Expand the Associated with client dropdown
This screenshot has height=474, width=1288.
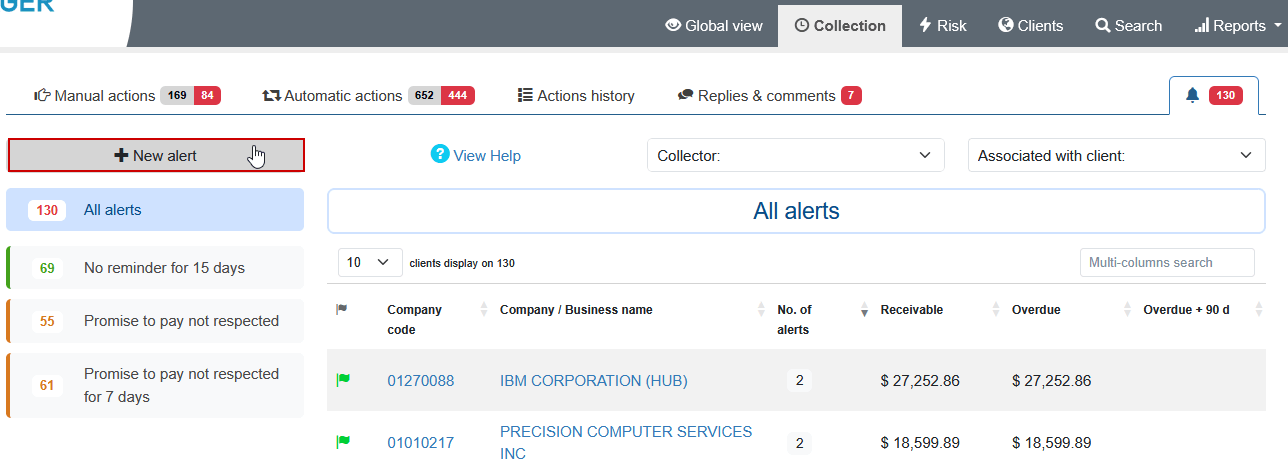(x=1116, y=155)
